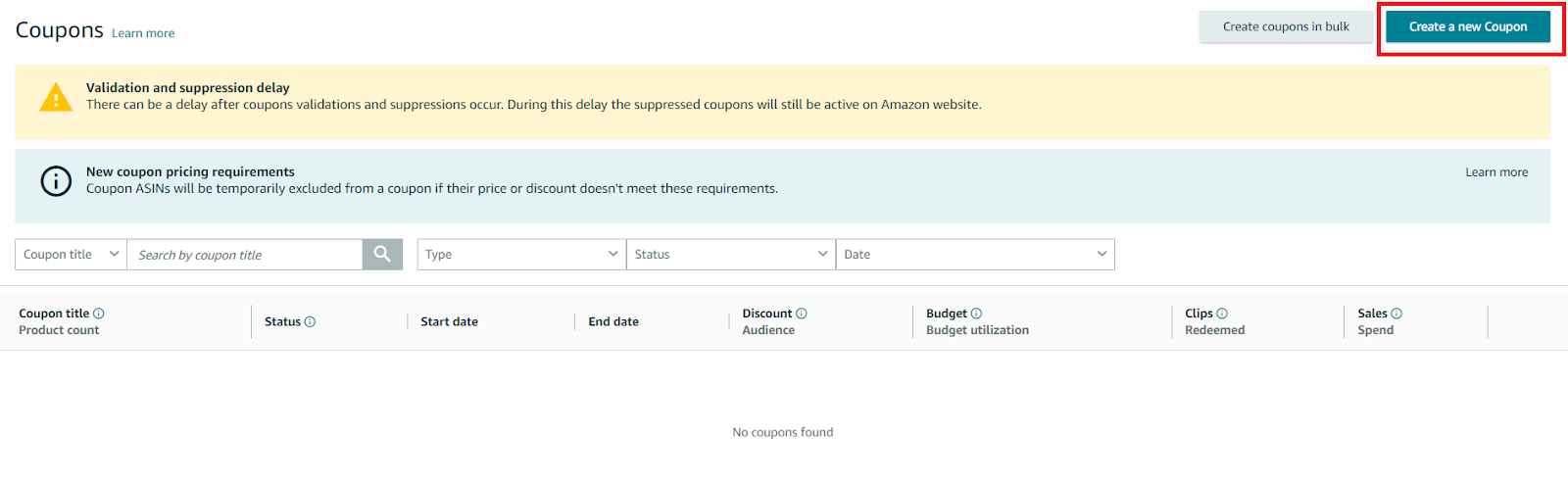Click info icon beside Budget header
The height and width of the screenshot is (483, 1568).
pos(976,314)
